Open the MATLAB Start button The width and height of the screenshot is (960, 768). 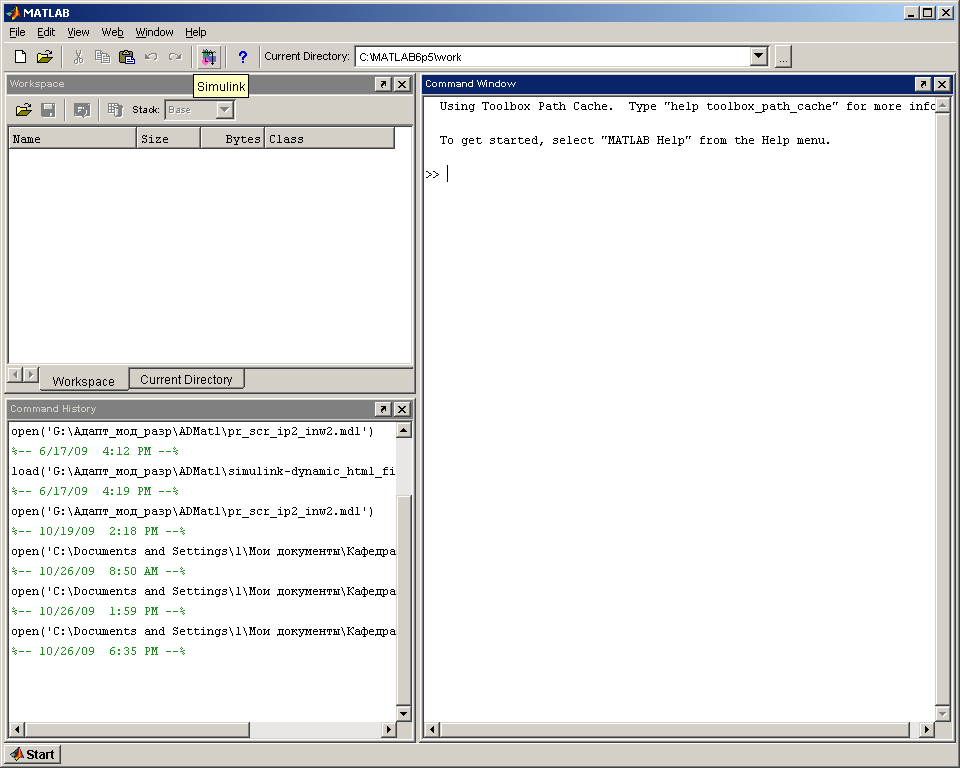click(33, 755)
